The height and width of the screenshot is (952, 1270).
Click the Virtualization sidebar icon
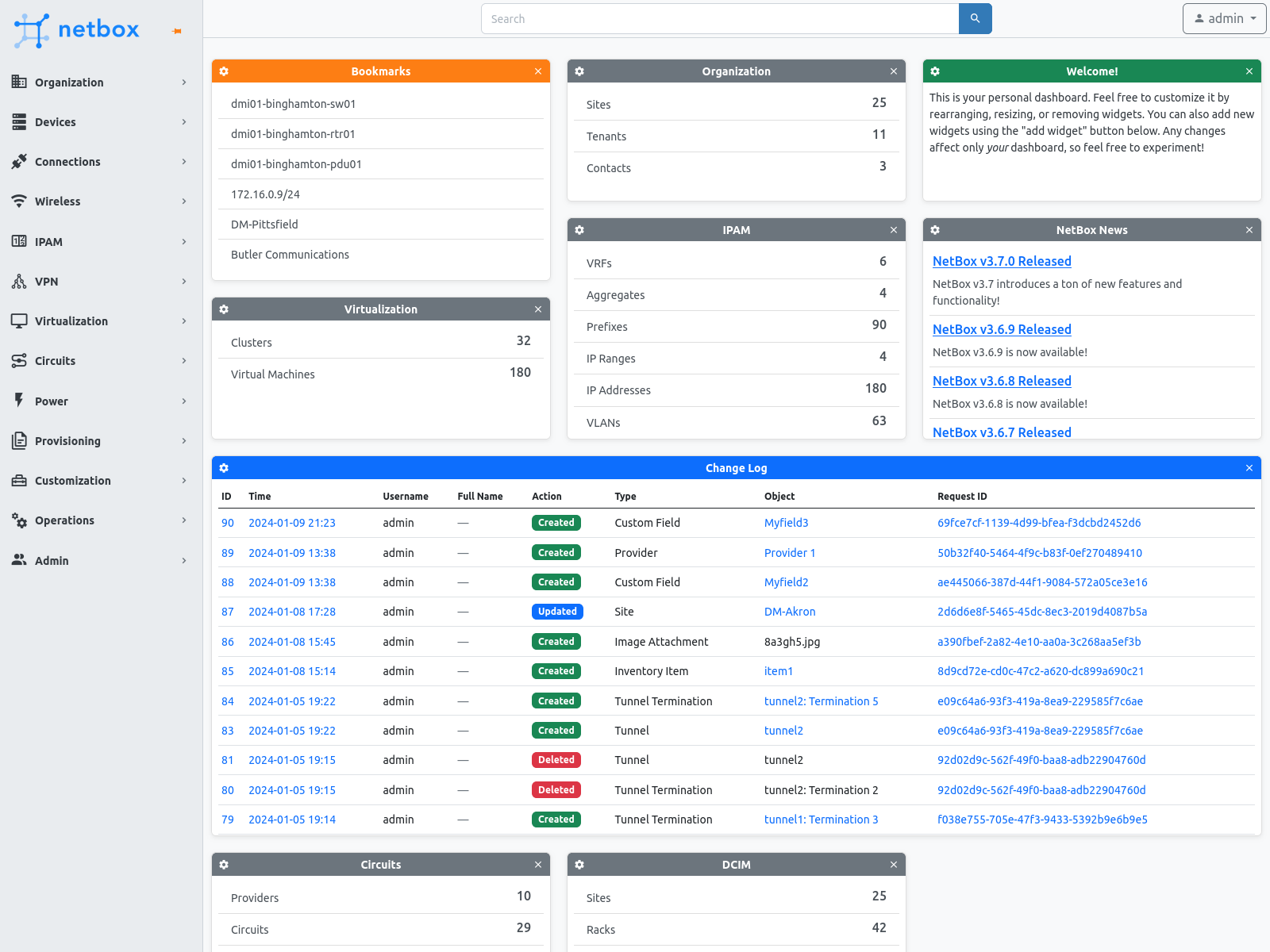(x=19, y=321)
